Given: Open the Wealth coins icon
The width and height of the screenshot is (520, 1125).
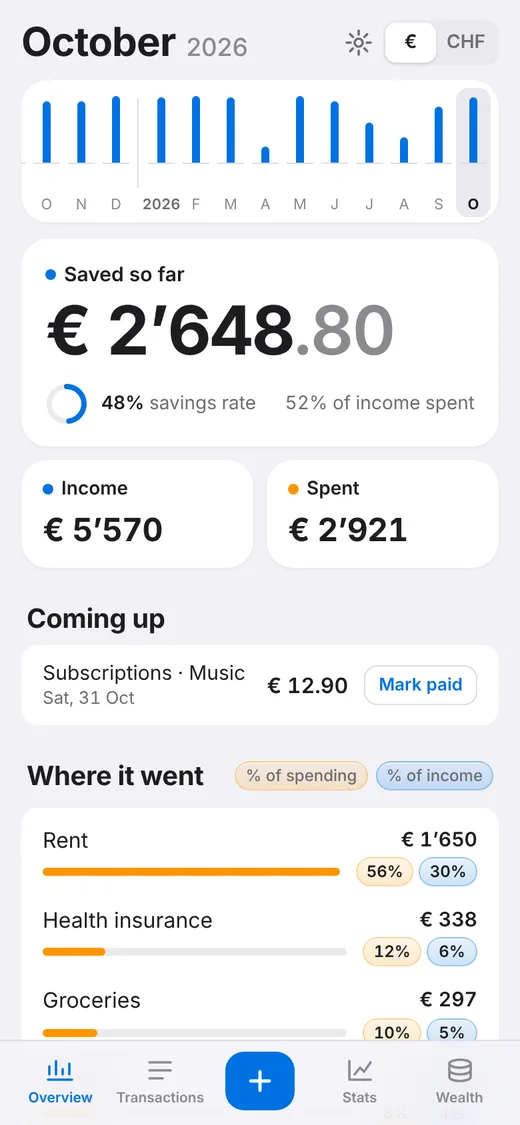Looking at the screenshot, I should 459,1070.
